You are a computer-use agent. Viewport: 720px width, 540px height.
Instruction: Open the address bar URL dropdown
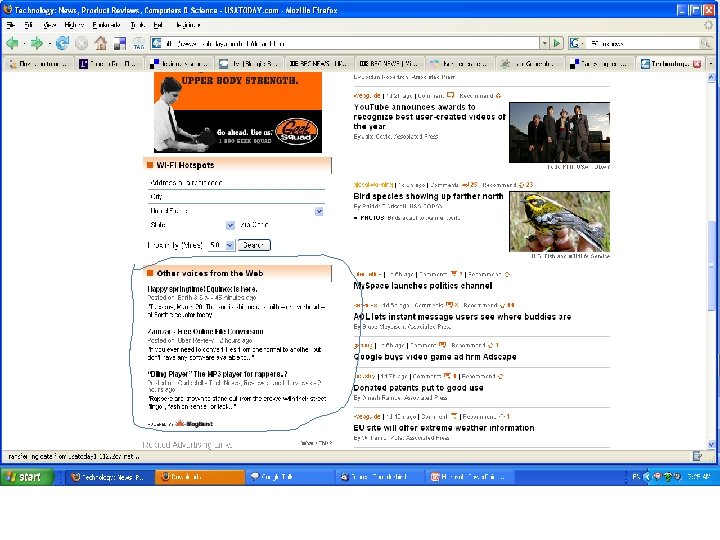[x=544, y=44]
